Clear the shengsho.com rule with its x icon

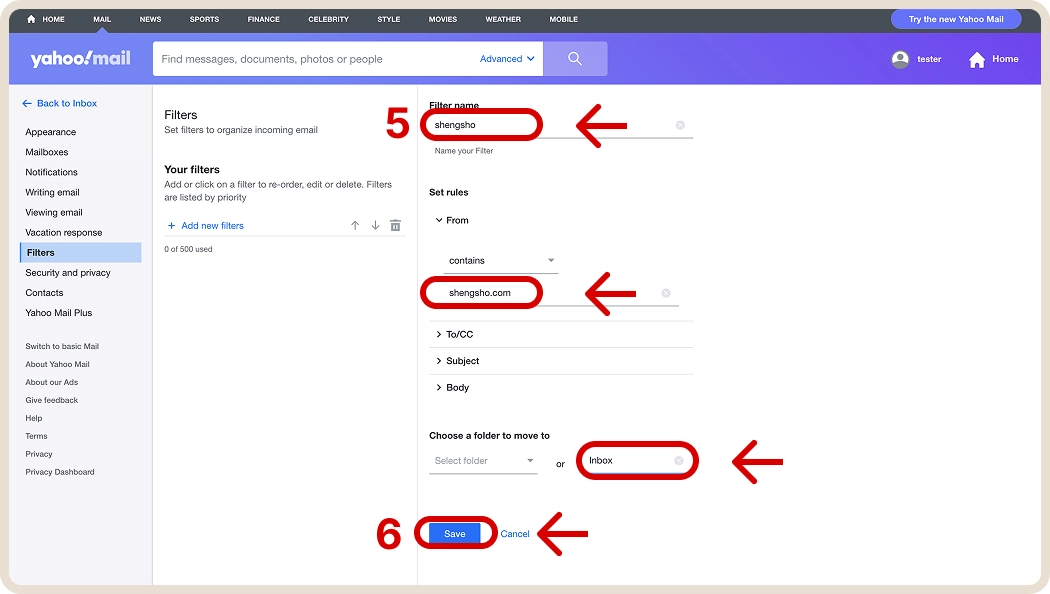point(665,292)
